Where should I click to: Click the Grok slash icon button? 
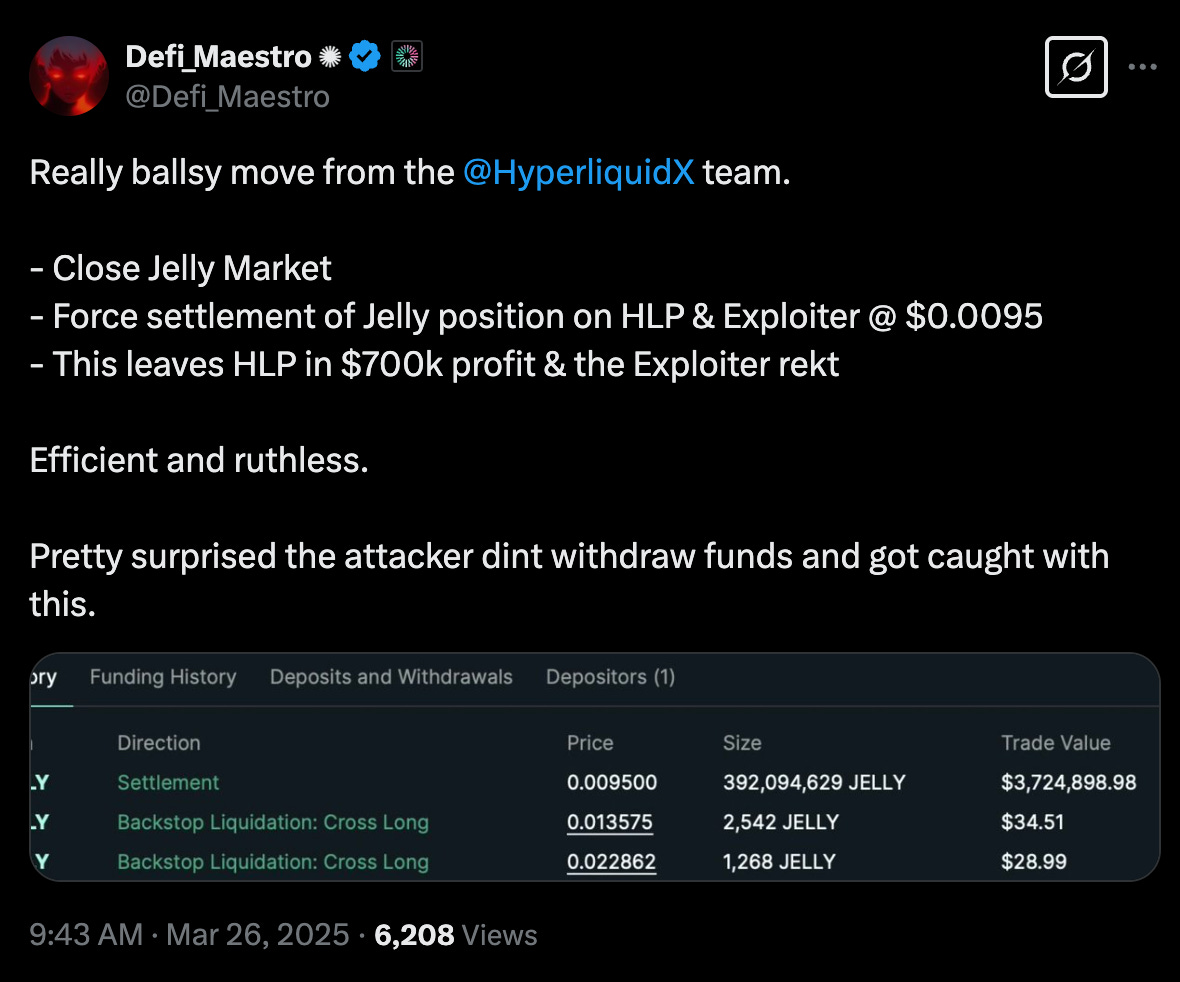(1076, 67)
